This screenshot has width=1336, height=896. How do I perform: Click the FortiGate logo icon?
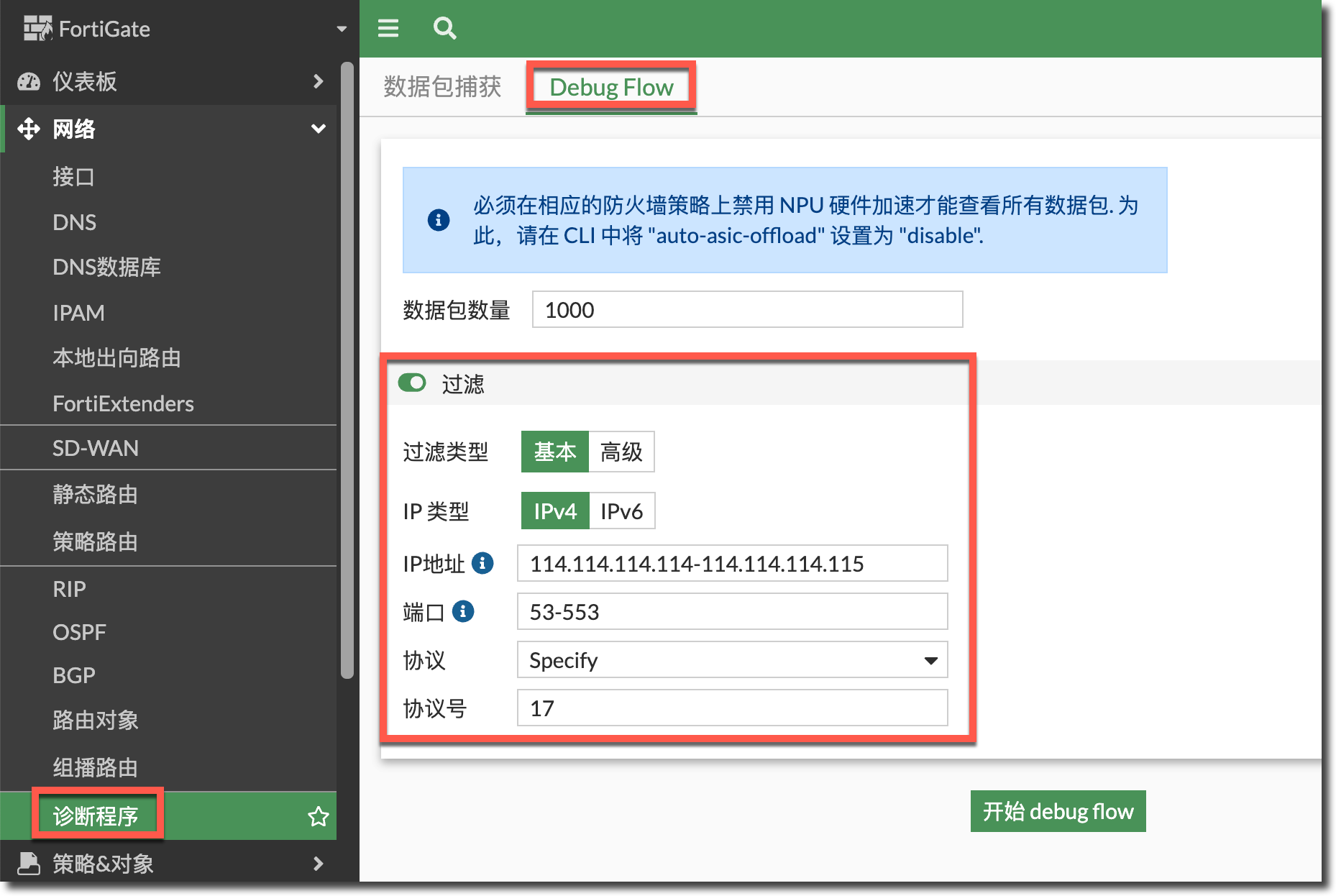coord(37,29)
